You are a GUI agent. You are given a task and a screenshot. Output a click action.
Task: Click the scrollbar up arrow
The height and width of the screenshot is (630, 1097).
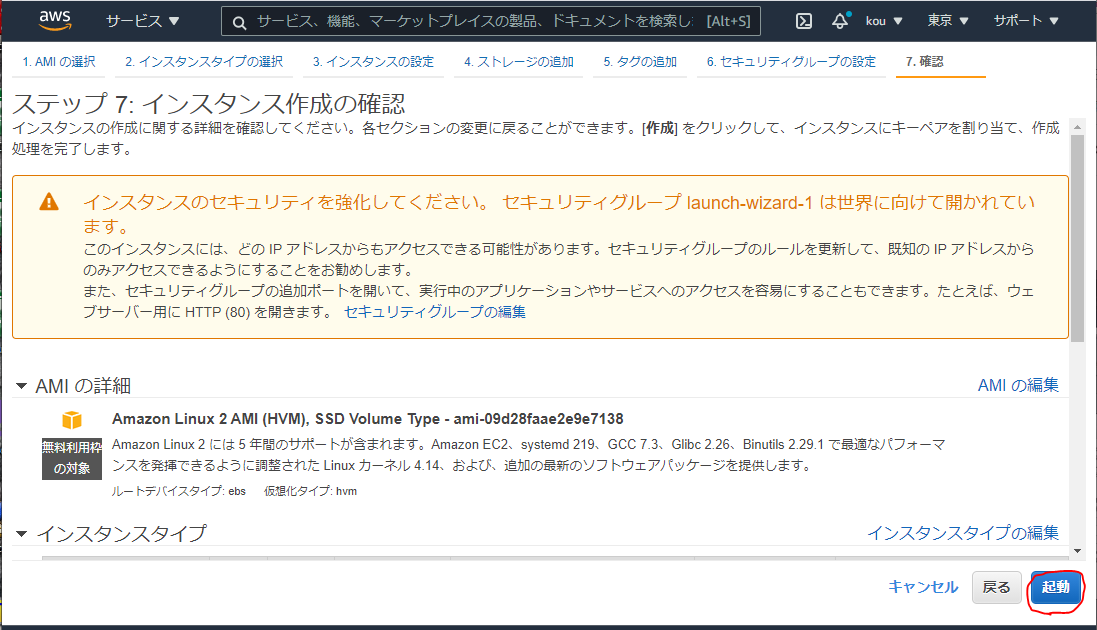[x=1077, y=127]
